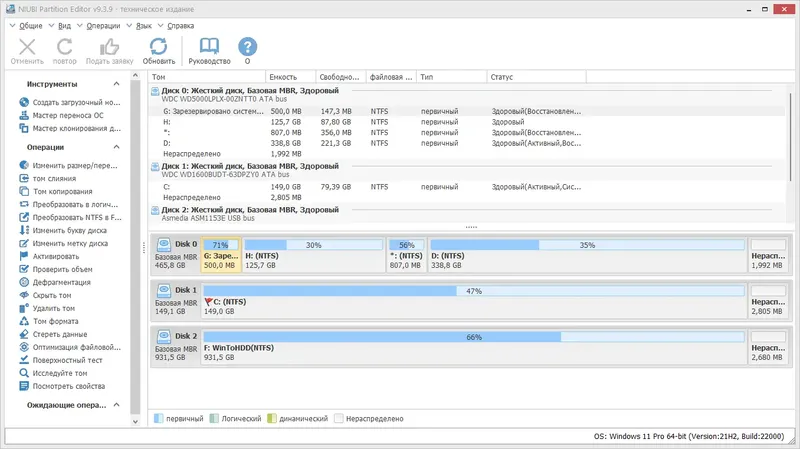Click Disk 2 header icon
Screen dimensions: 800x449
point(164,336)
